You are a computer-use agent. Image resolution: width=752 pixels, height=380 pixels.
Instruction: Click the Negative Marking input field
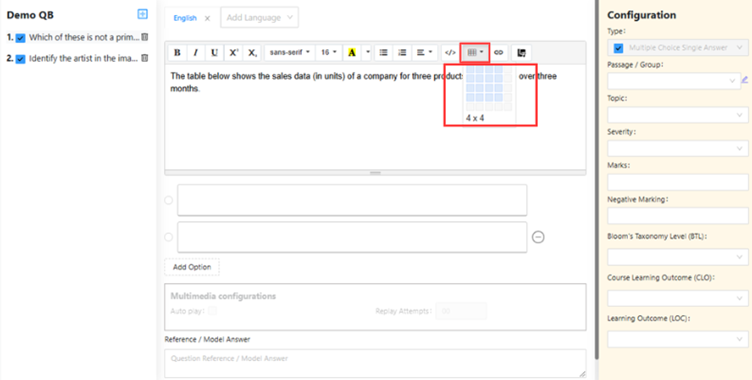tap(678, 216)
